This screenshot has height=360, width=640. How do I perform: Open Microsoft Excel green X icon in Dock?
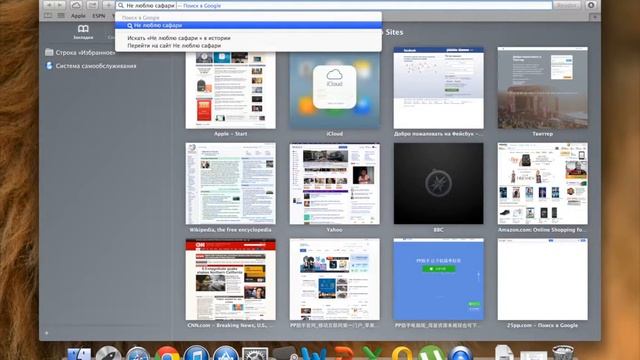372,353
